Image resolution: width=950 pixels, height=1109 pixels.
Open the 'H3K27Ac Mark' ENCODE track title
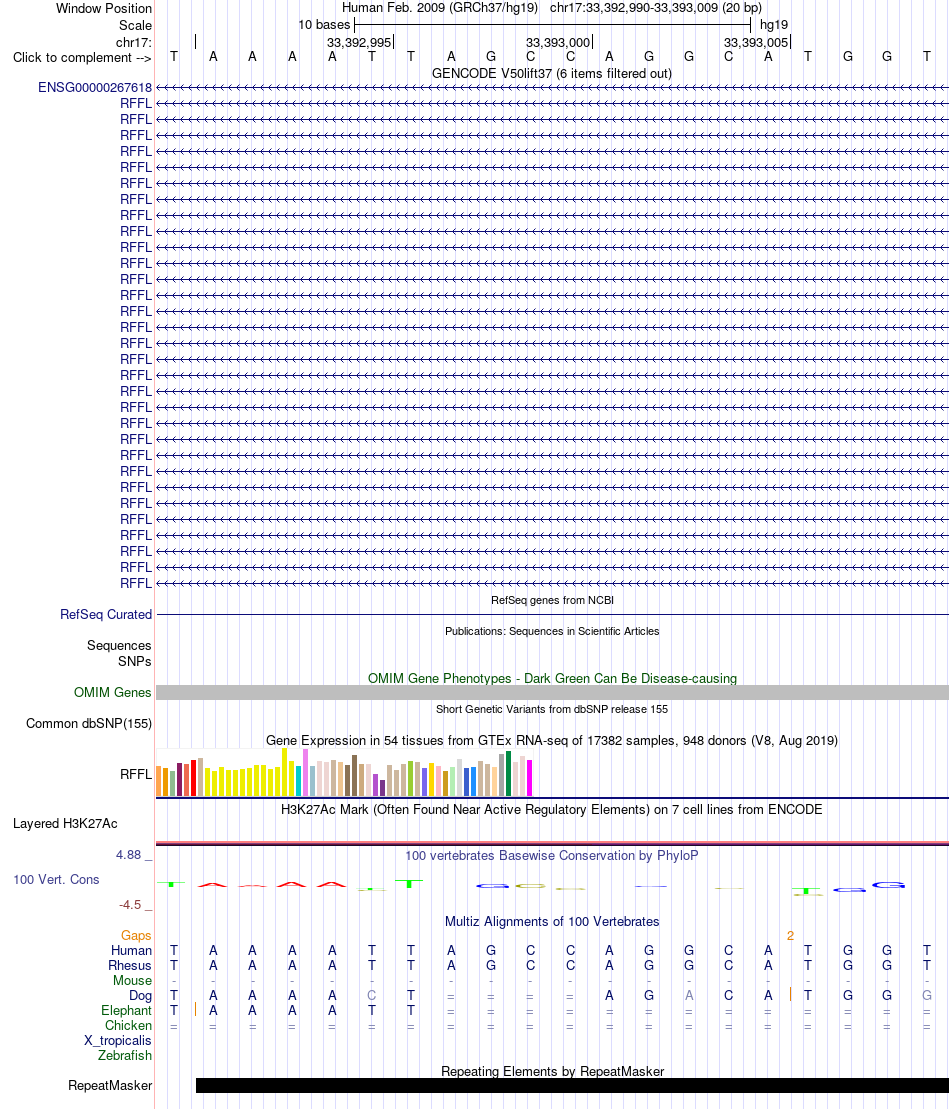pos(552,810)
